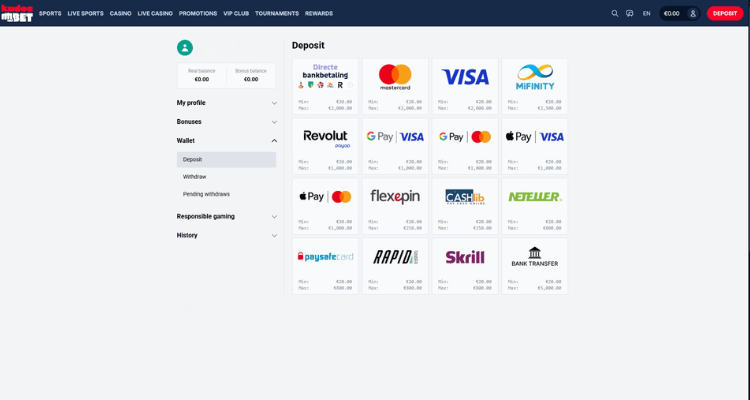
Task: Open the Live Sports menu
Action: pyautogui.click(x=86, y=13)
